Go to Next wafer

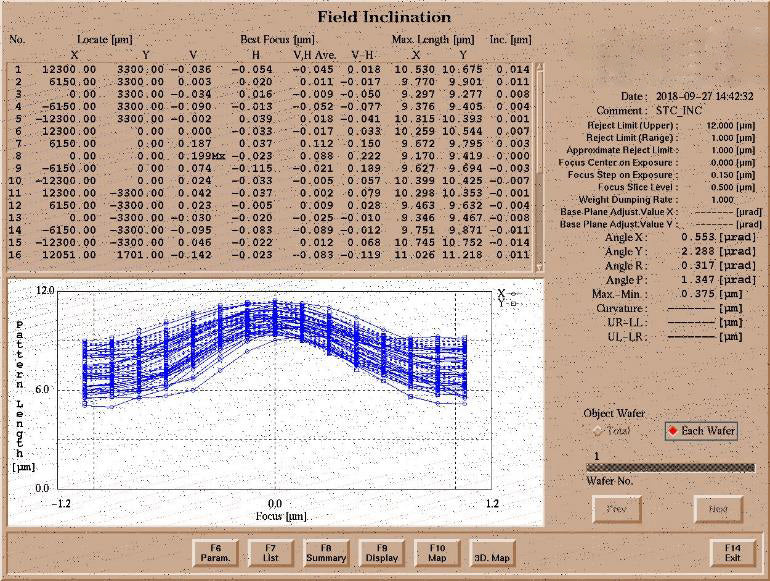[718, 509]
